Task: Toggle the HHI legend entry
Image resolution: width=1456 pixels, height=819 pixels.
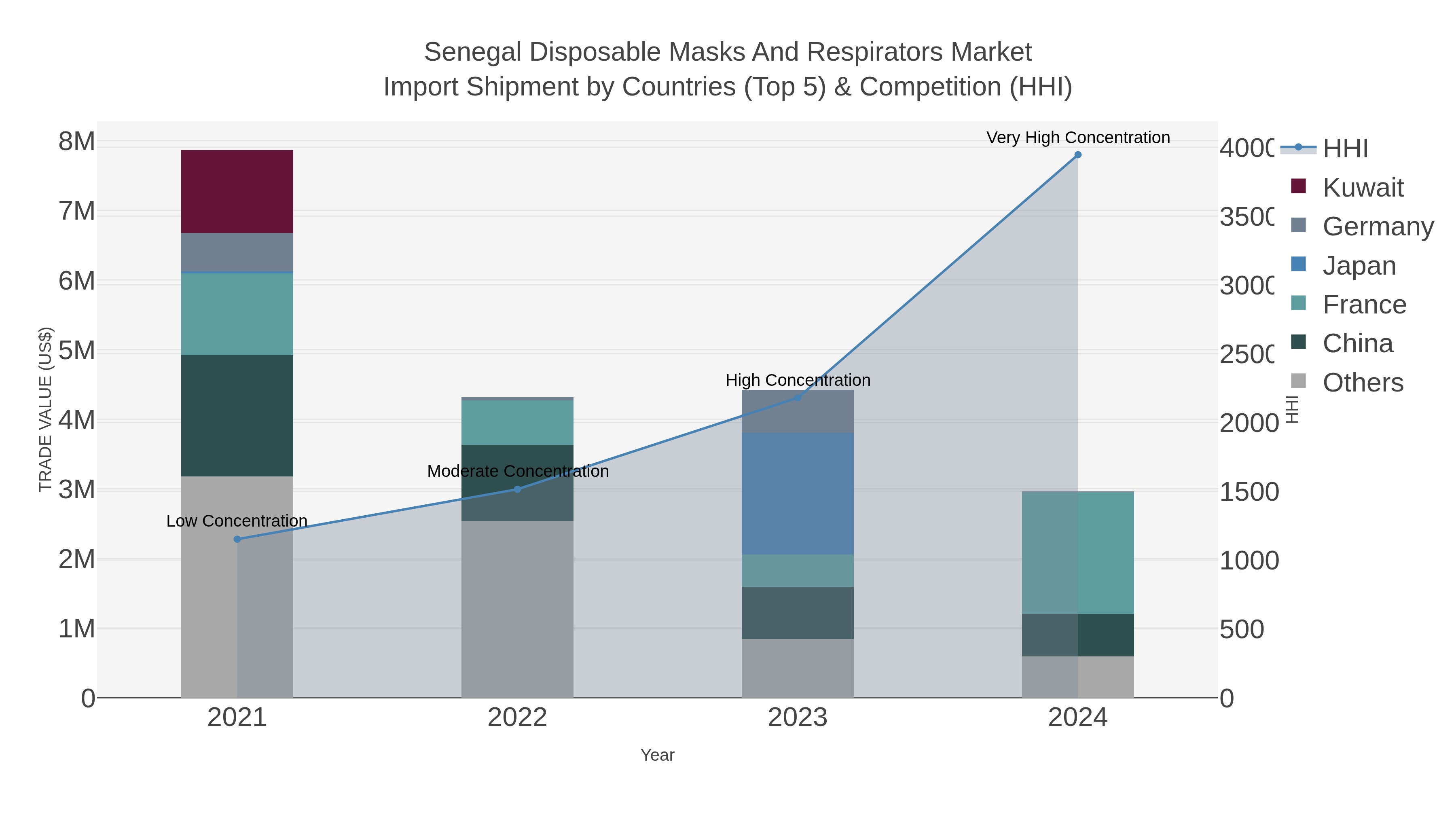Action: [x=1325, y=148]
